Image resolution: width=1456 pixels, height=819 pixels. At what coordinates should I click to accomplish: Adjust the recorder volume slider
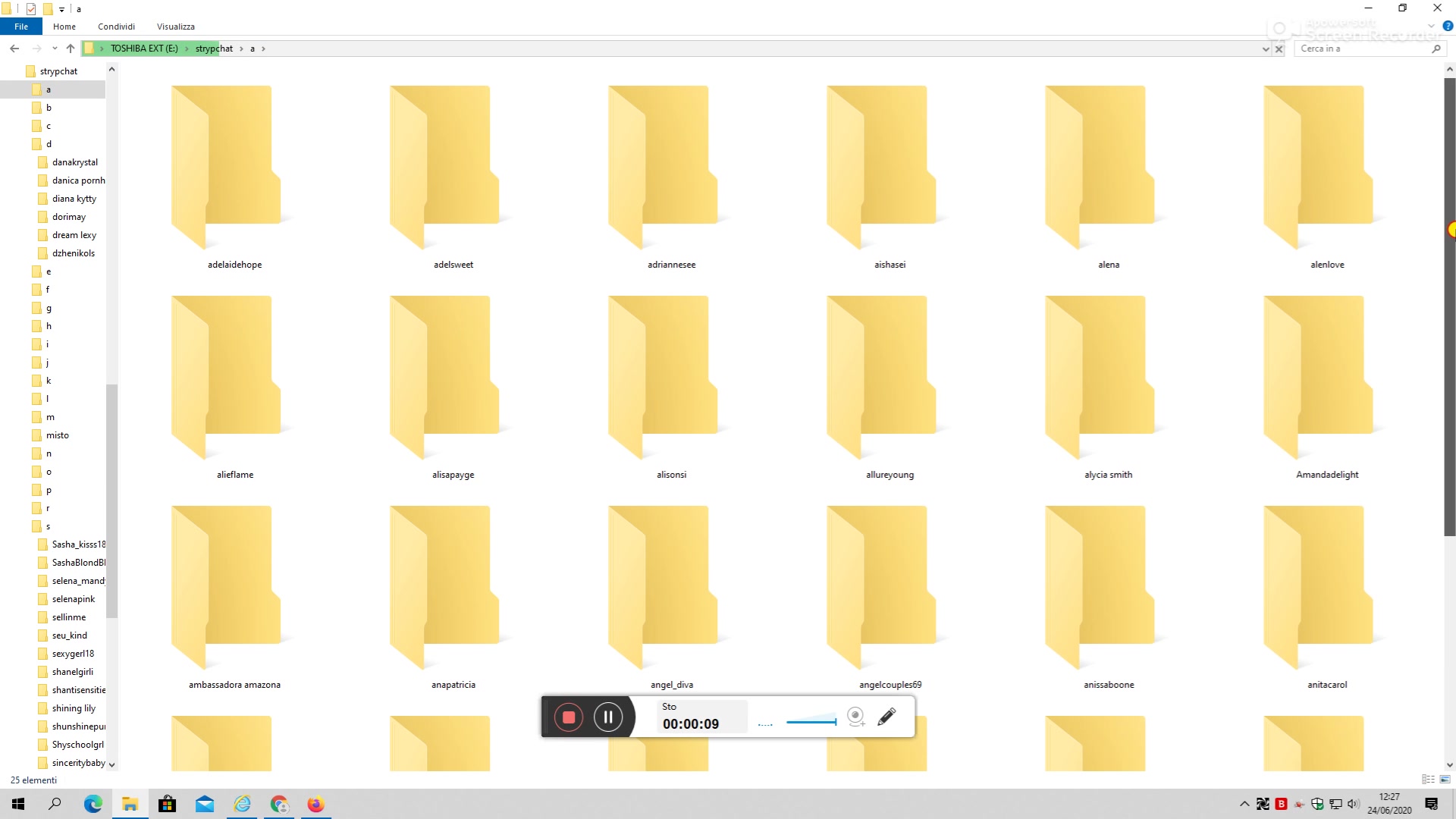tap(811, 721)
